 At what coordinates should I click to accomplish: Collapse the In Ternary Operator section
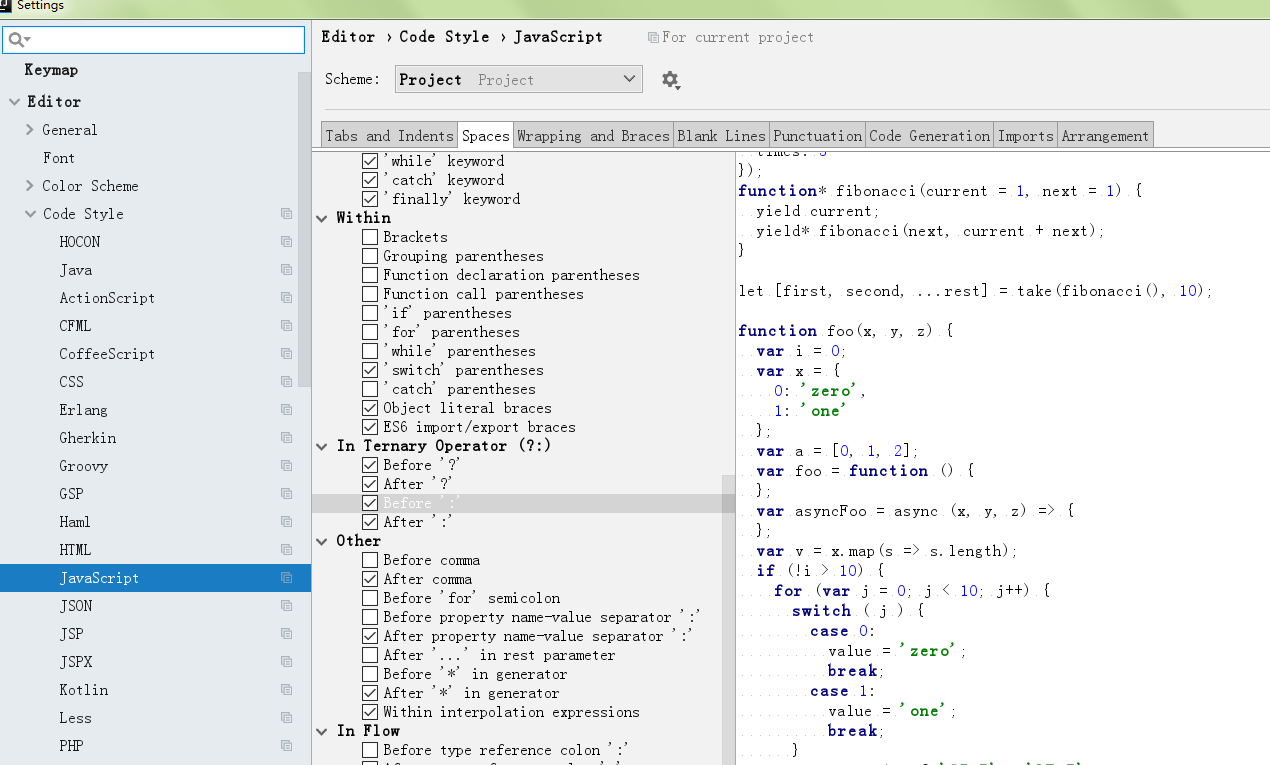tap(323, 446)
